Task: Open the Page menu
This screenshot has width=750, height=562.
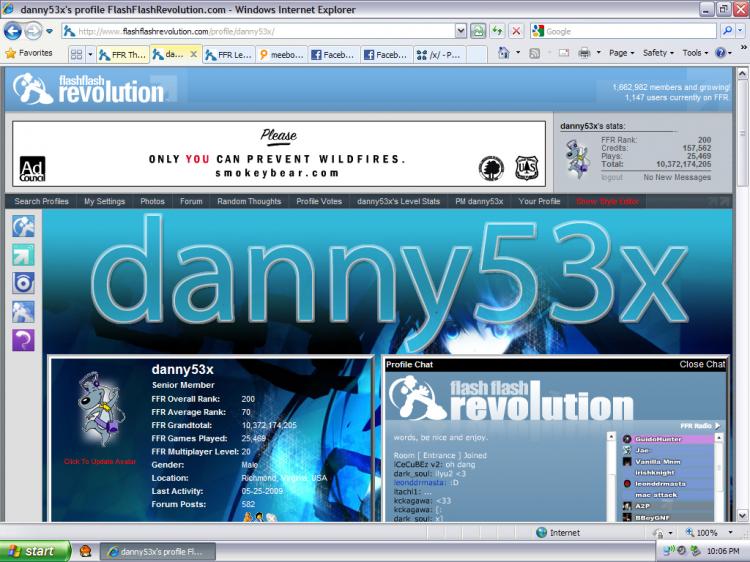Action: tap(621, 53)
